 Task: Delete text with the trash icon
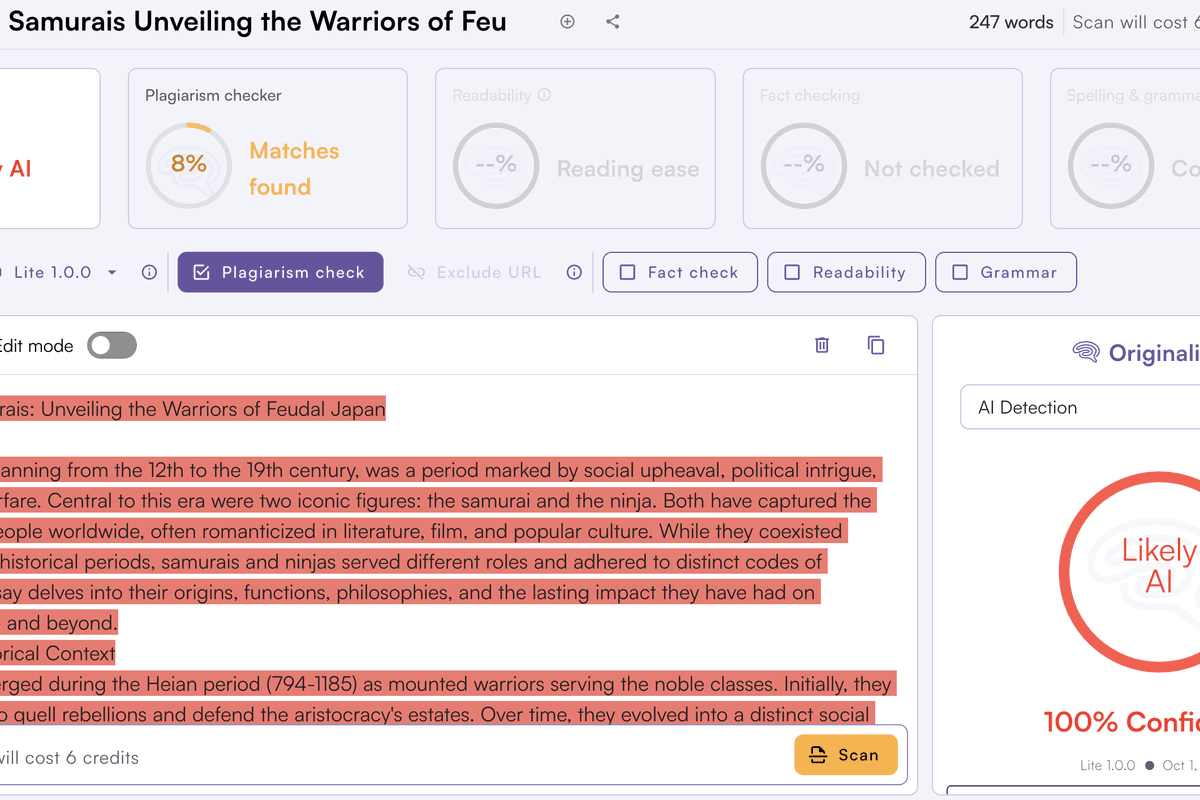822,345
